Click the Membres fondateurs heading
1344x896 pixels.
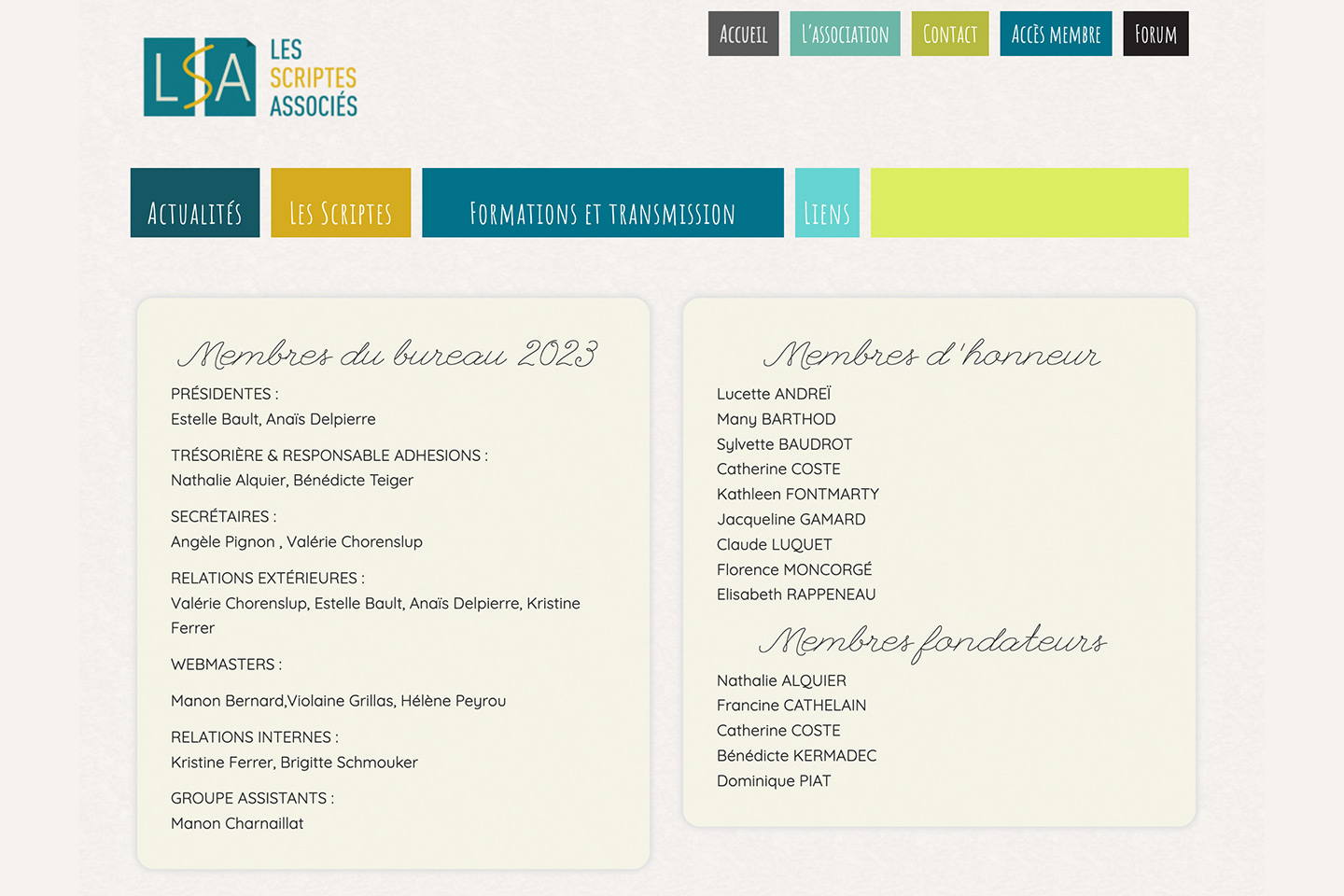pyautogui.click(x=932, y=642)
